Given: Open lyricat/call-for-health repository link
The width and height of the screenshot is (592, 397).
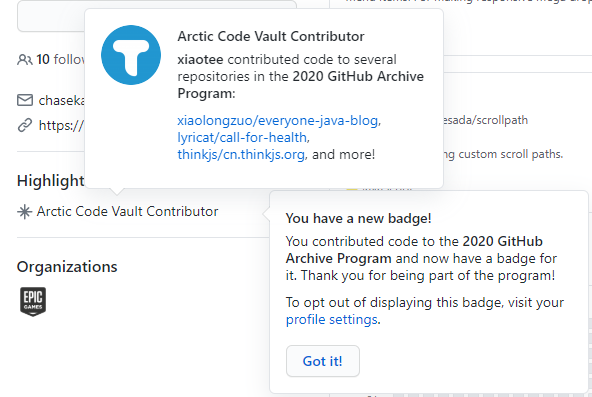Looking at the screenshot, I should (242, 137).
